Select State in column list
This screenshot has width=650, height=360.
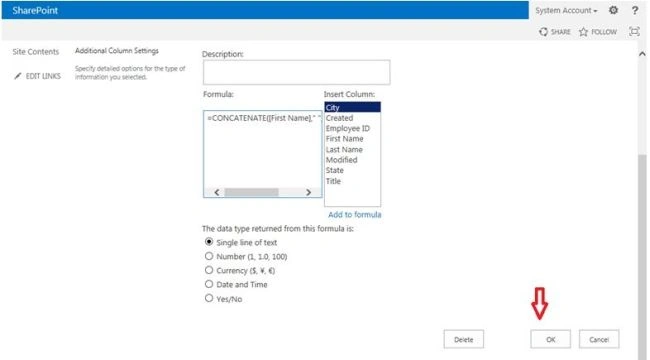352,170
